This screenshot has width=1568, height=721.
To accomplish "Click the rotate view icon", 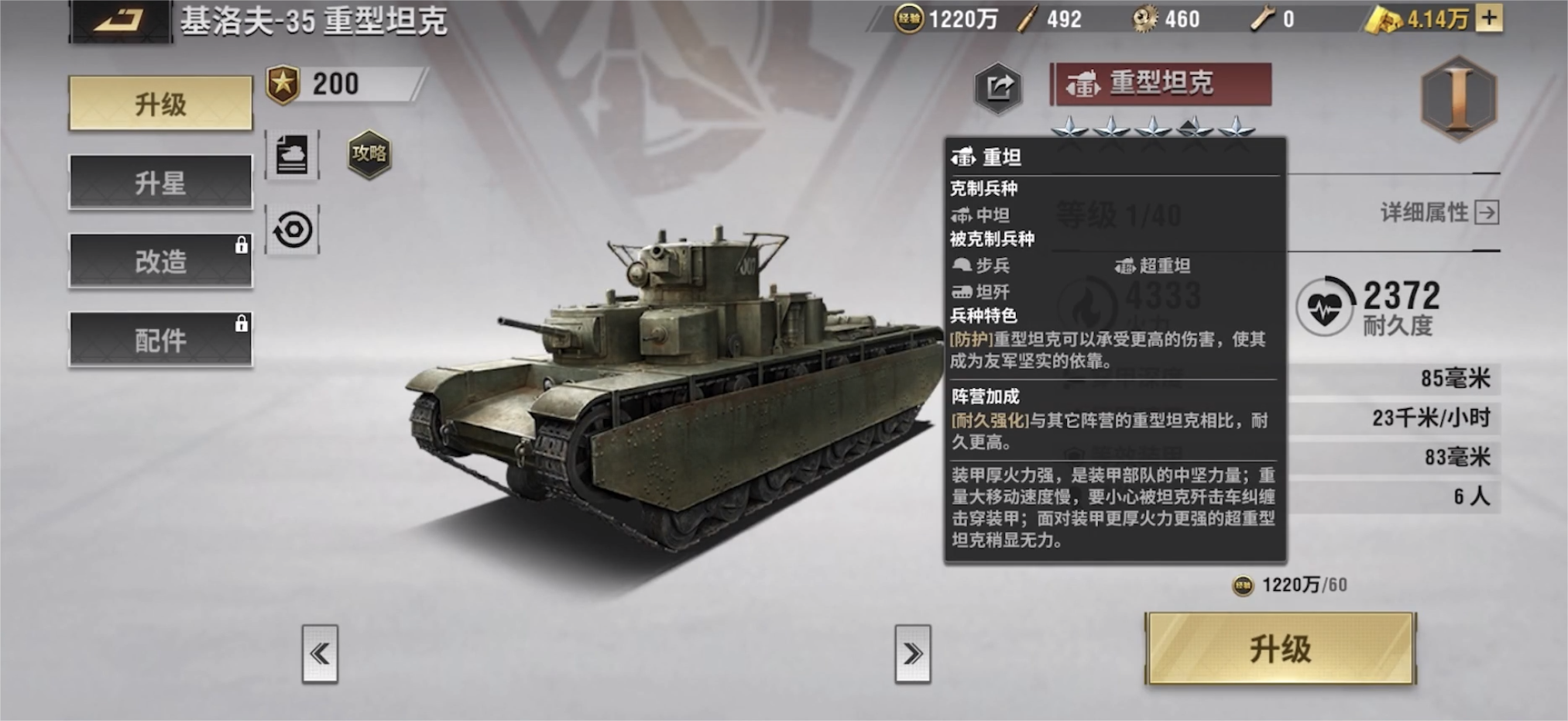I will coord(292,230).
